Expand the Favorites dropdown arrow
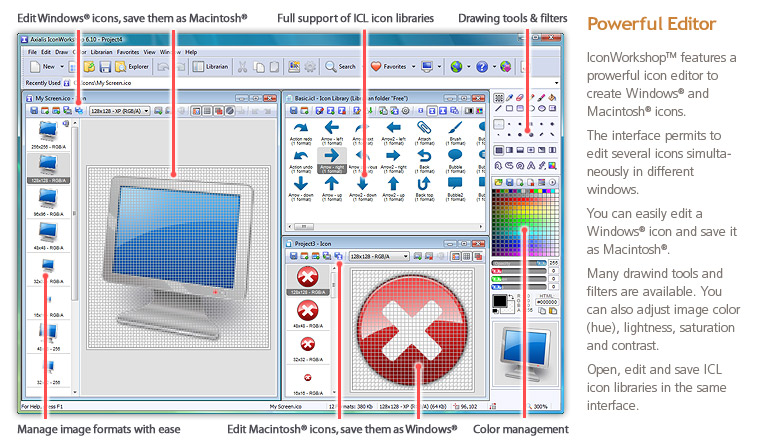 click(413, 67)
